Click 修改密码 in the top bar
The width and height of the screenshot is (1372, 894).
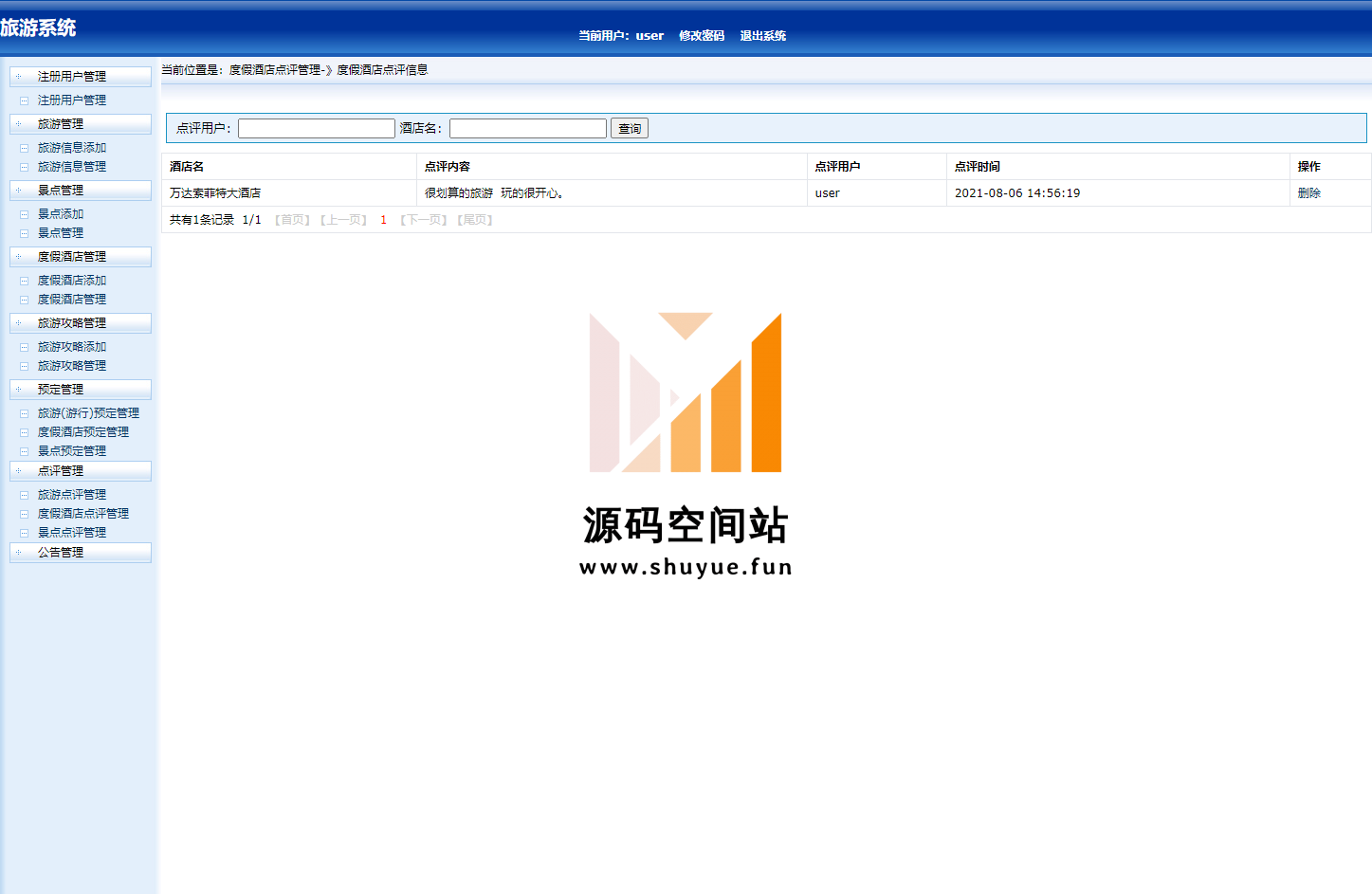(x=702, y=35)
